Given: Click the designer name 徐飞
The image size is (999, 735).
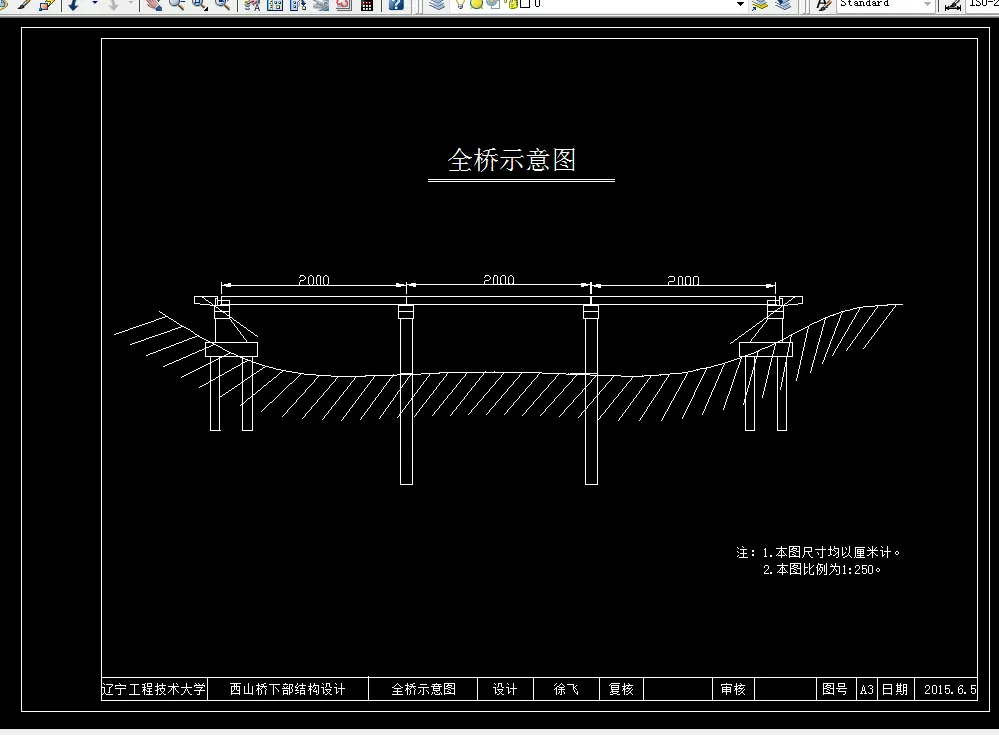Looking at the screenshot, I should pos(566,689).
